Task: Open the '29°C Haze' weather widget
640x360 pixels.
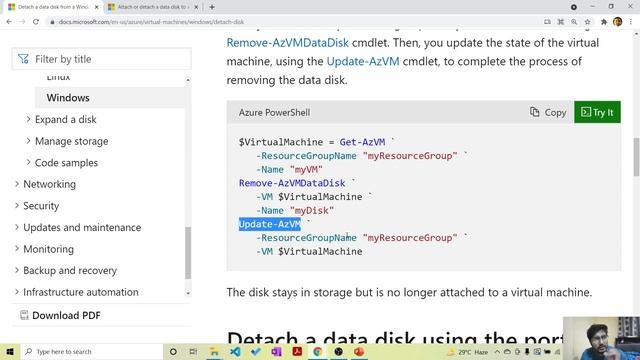Action: coord(468,352)
